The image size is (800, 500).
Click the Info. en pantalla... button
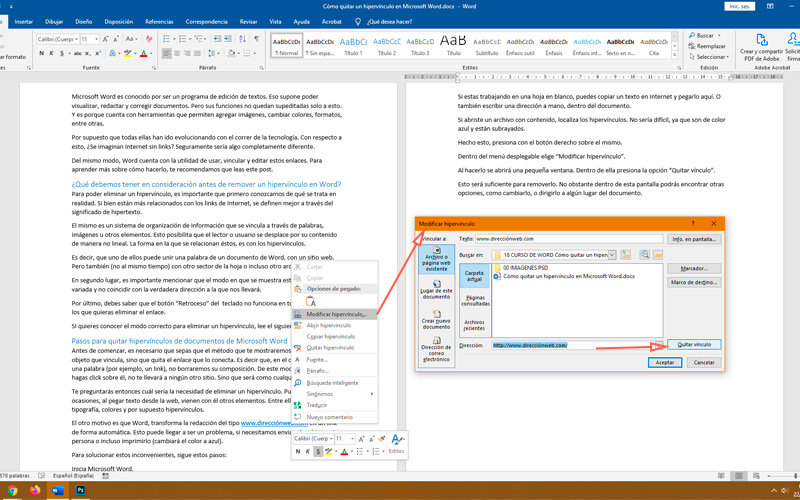pyautogui.click(x=694, y=239)
